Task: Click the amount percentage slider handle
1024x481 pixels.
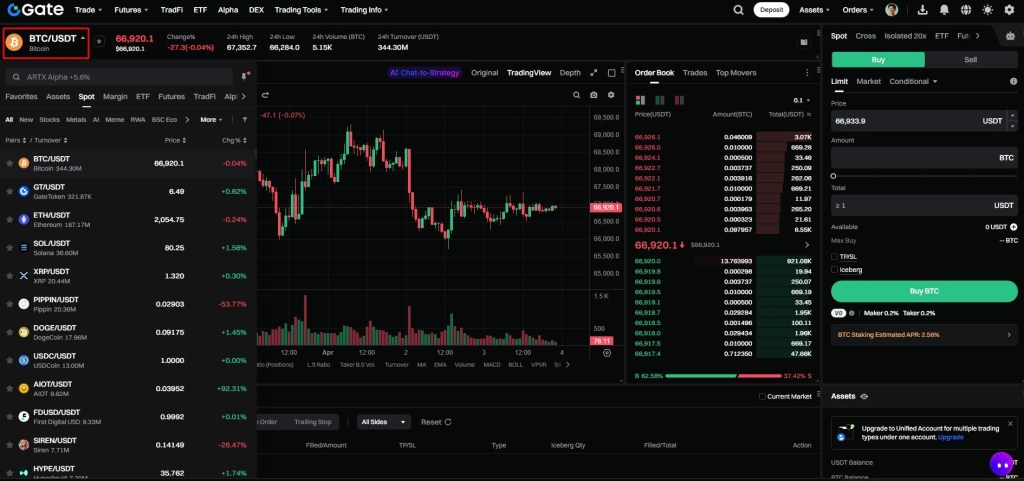Action: (833, 176)
